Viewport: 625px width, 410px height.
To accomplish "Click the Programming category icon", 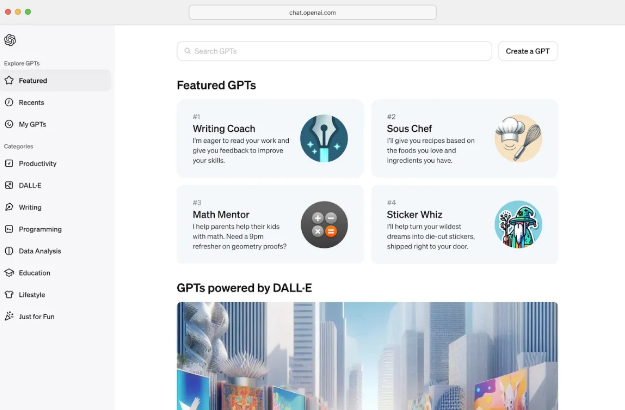I will click(9, 229).
